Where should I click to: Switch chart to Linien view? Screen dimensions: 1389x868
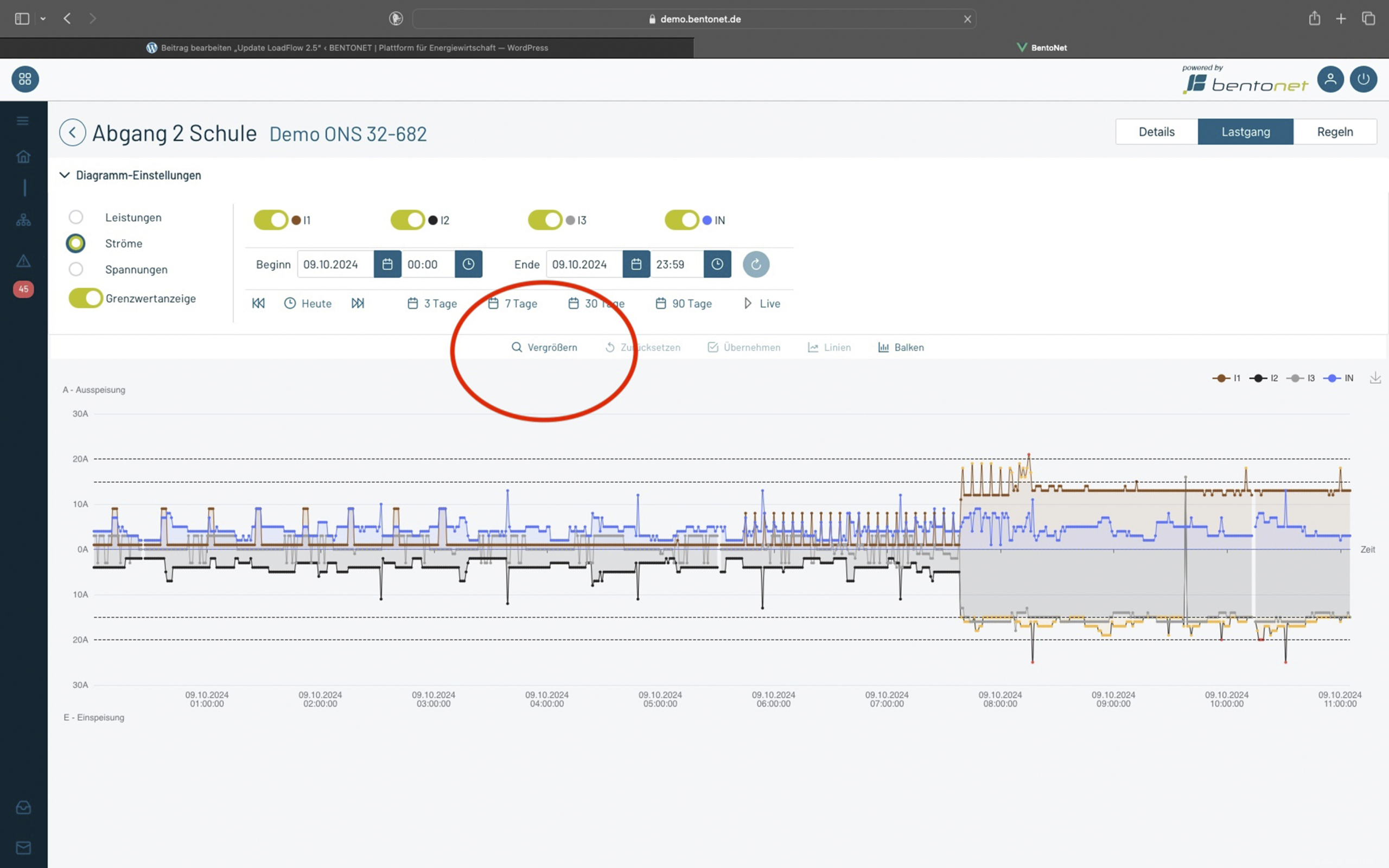pos(830,347)
